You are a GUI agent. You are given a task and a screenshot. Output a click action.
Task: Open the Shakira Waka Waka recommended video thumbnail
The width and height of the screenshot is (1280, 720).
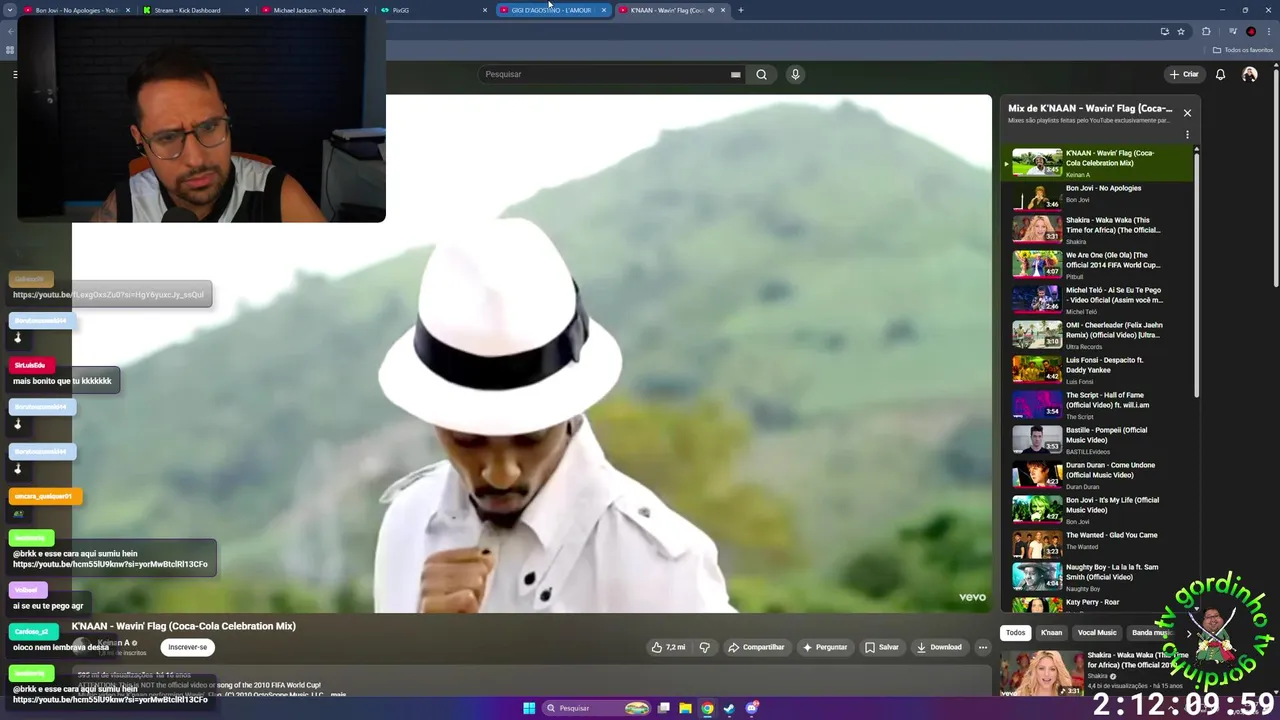point(1042,672)
